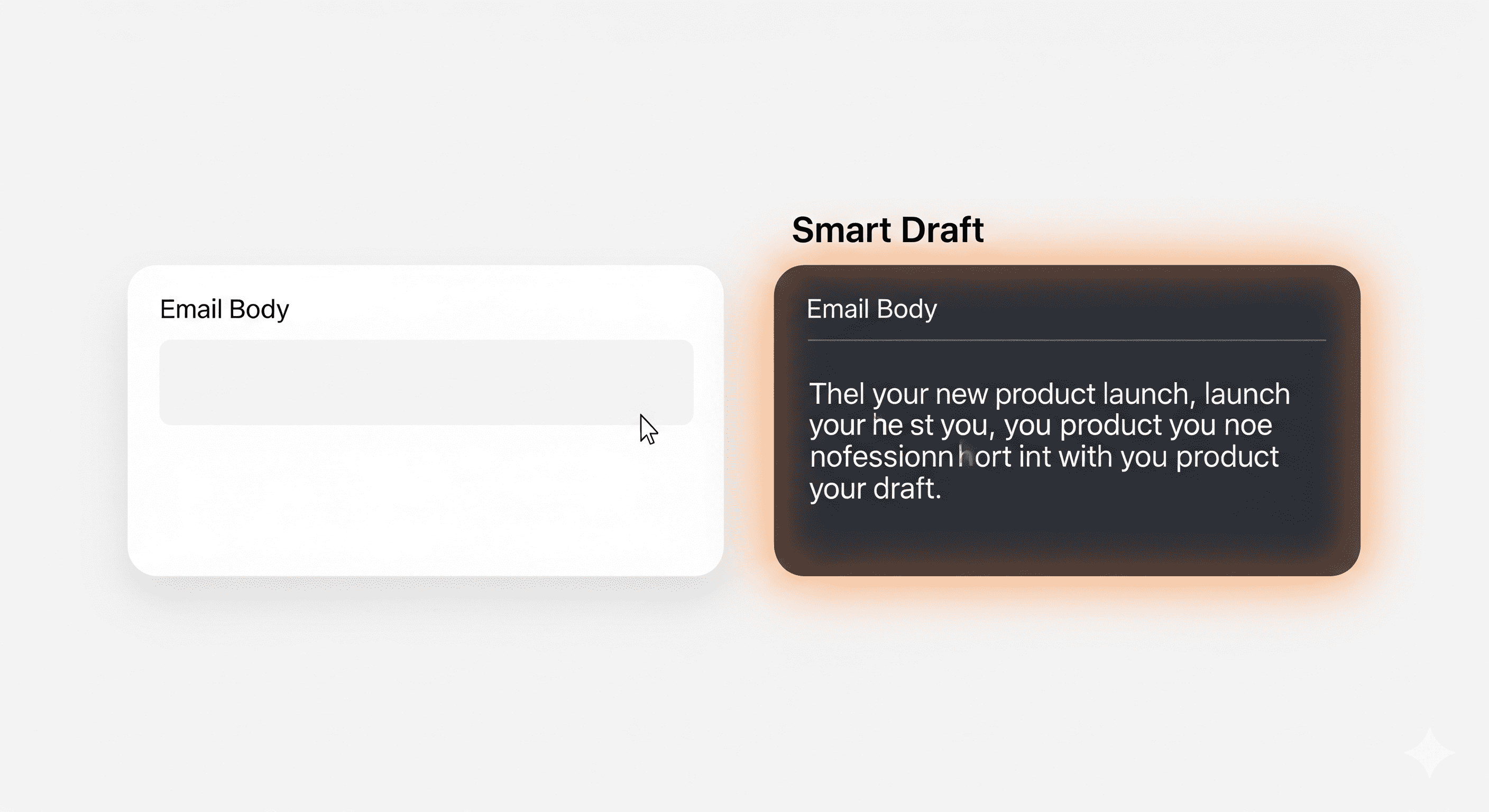Image resolution: width=1489 pixels, height=812 pixels.
Task: Click the word "hort" in the draft
Action: coord(985,457)
